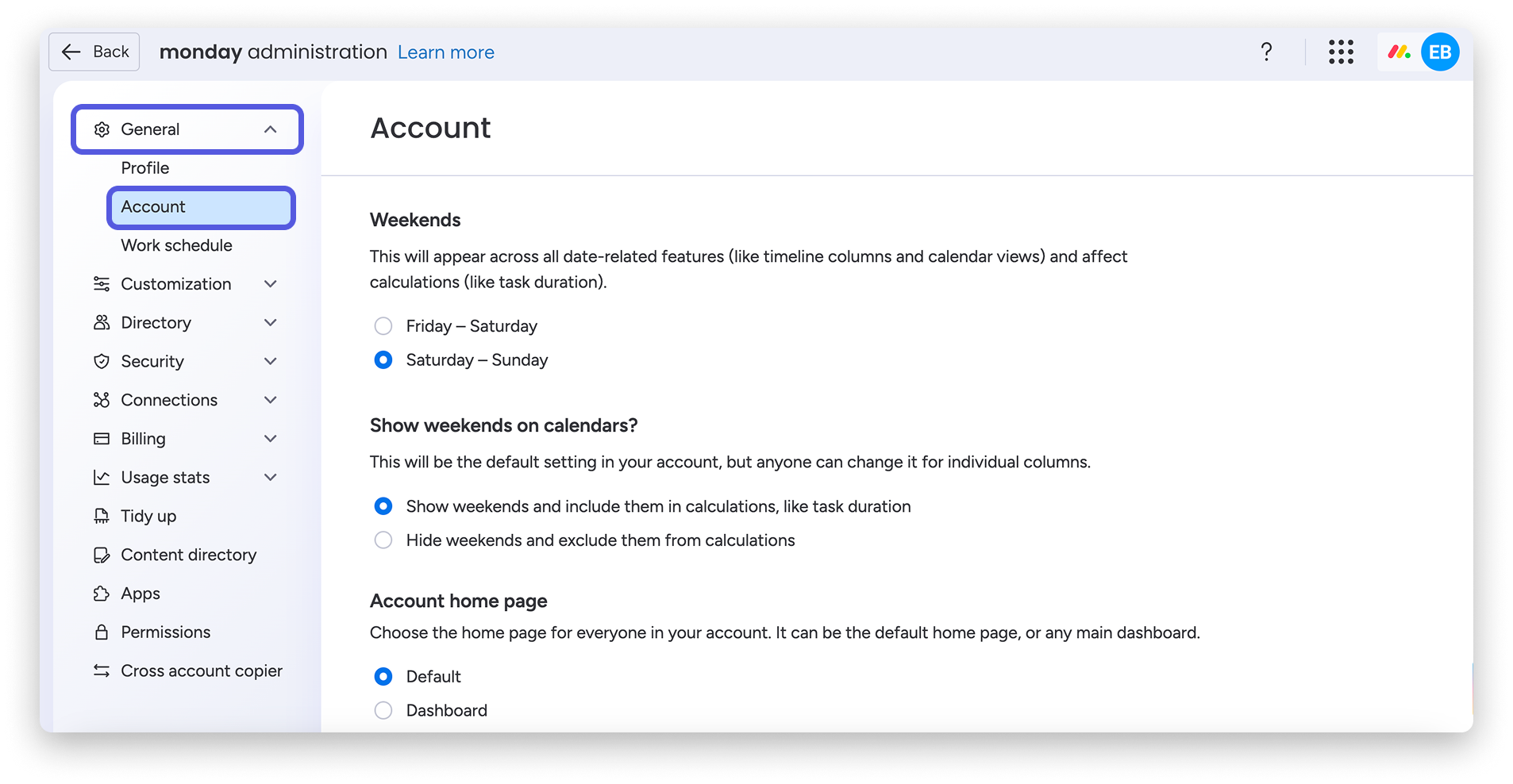Click the EB profile avatar
The width and height of the screenshot is (1513, 784).
click(1441, 52)
